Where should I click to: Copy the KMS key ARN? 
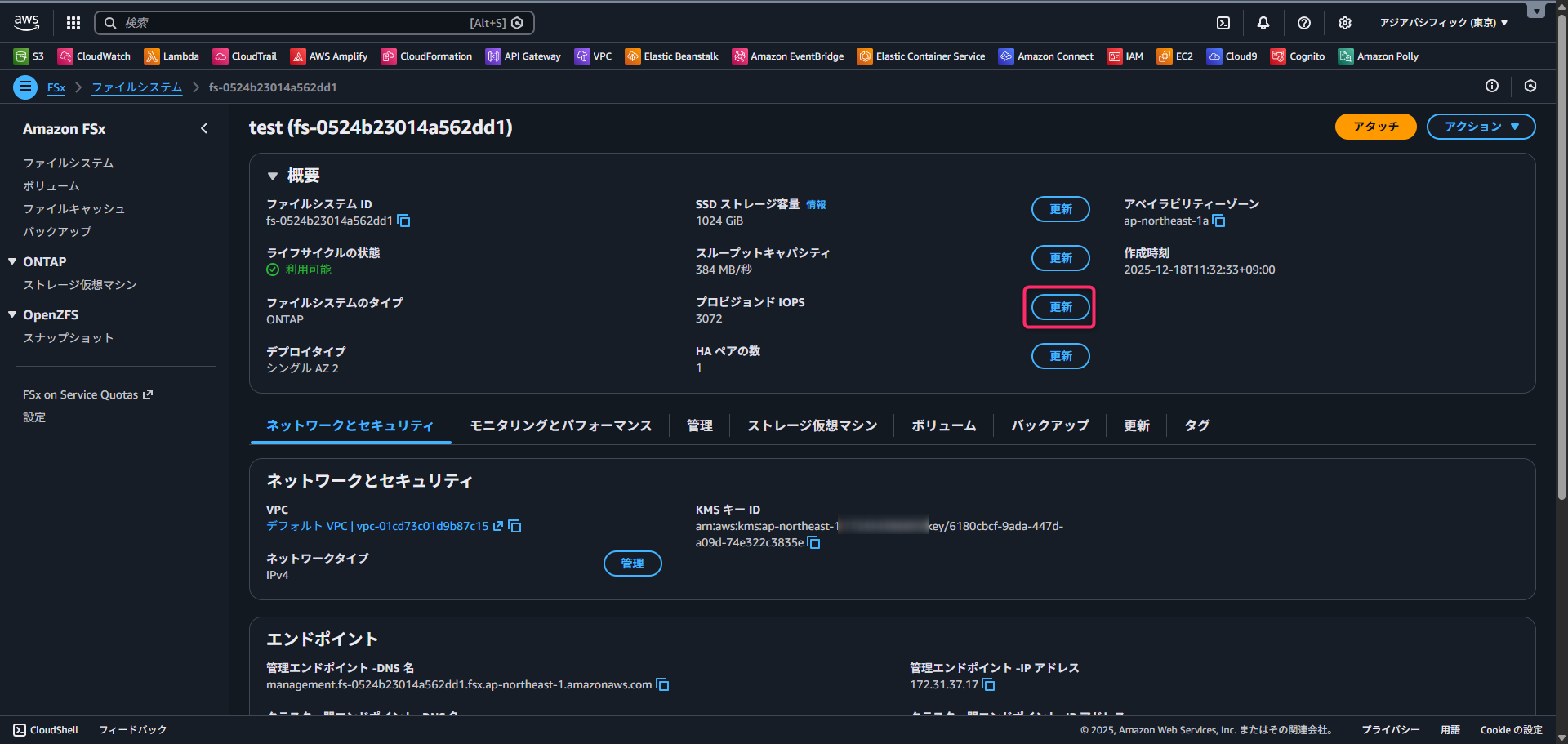coord(814,543)
